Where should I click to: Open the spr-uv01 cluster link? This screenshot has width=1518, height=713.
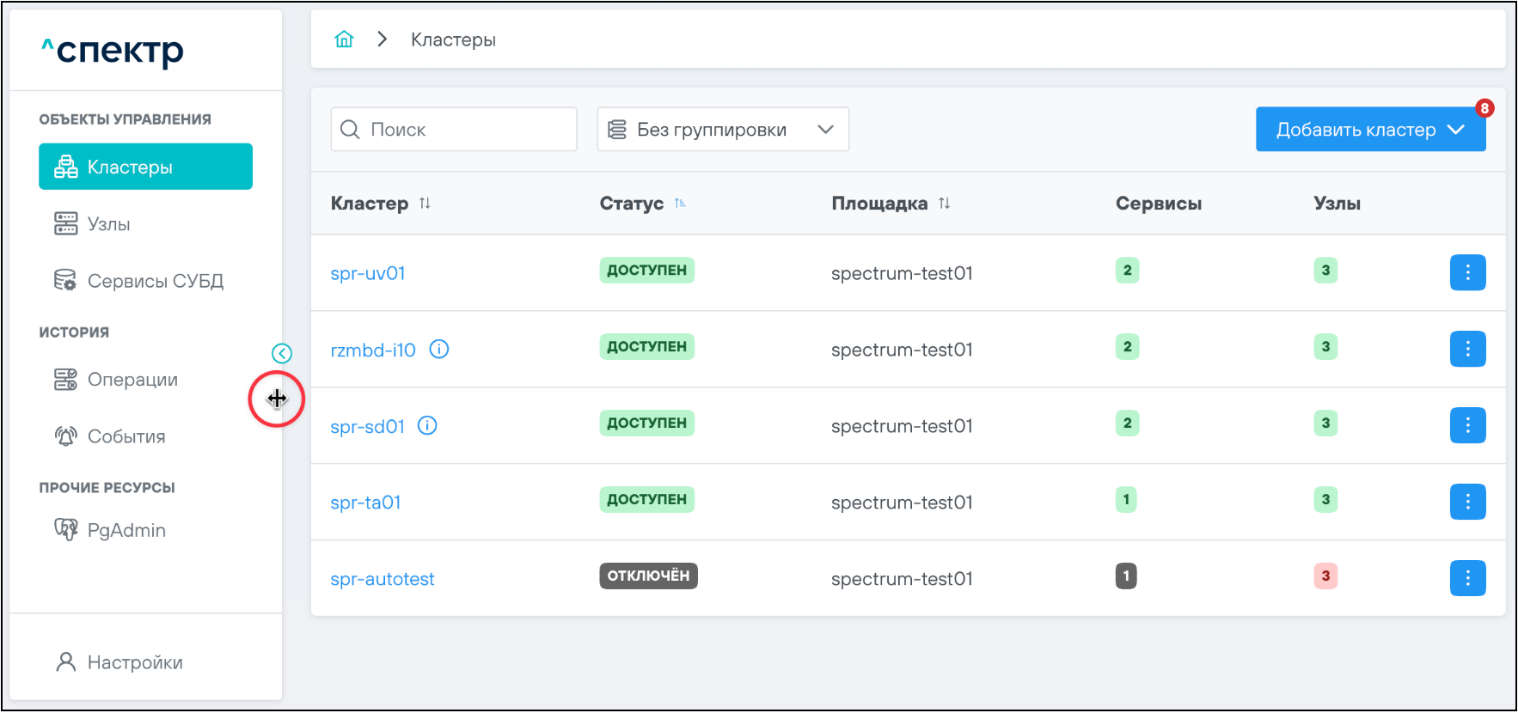click(x=368, y=273)
